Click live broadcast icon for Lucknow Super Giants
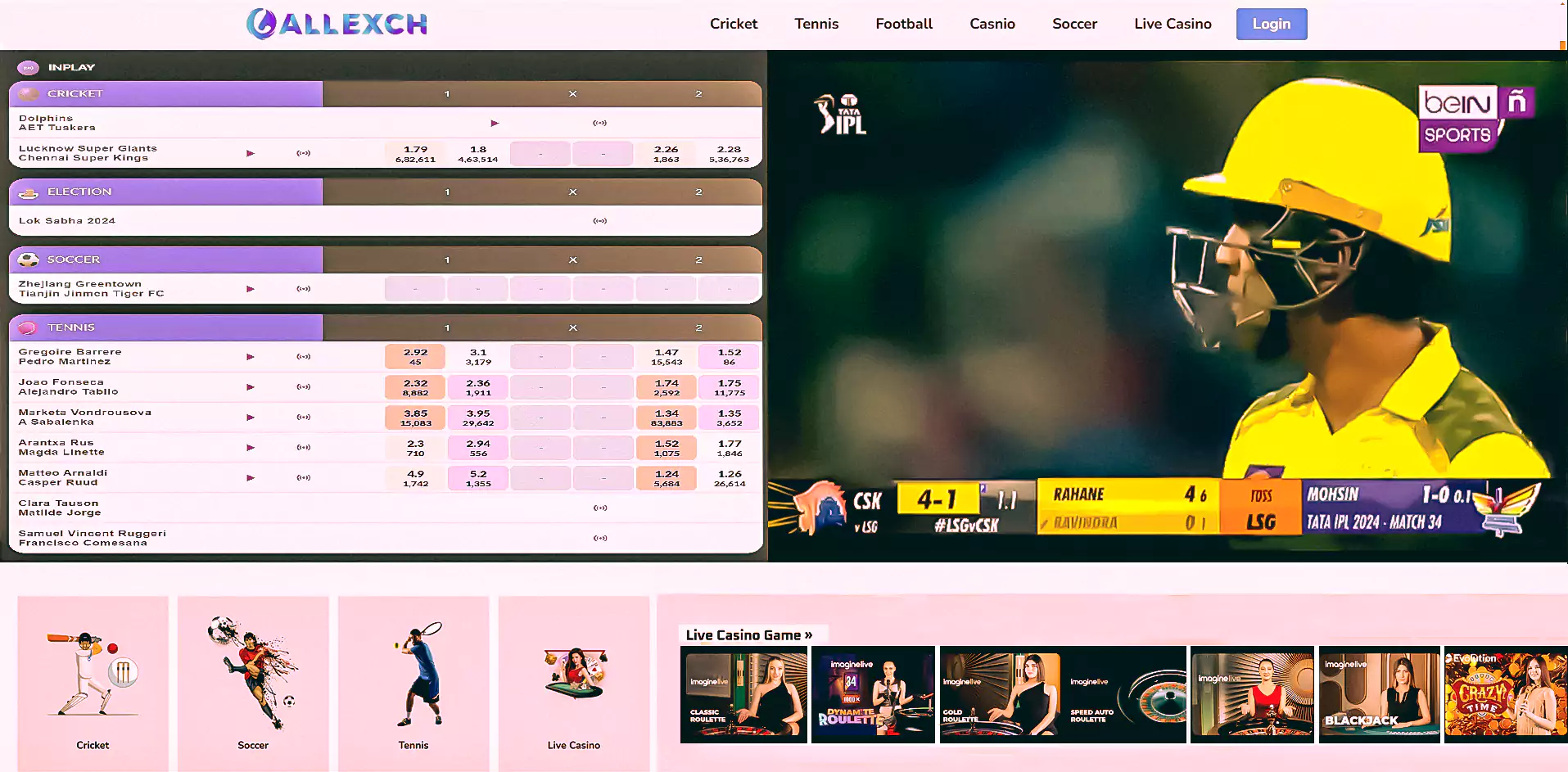1568x772 pixels. click(x=304, y=153)
